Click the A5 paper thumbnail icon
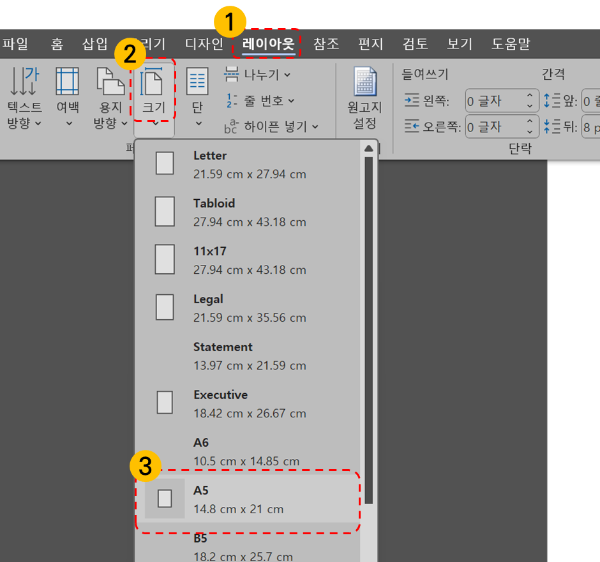The image size is (600, 562). coord(165,498)
